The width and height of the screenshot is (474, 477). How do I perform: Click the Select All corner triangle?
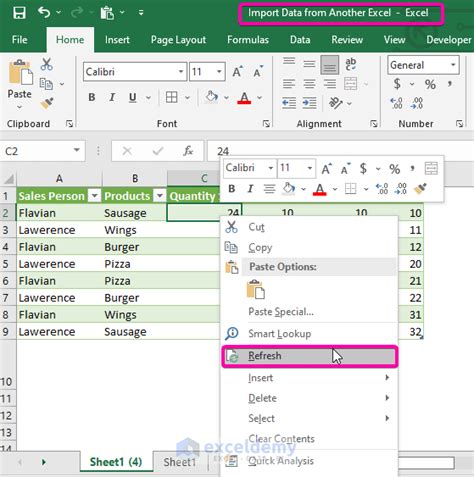click(x=9, y=179)
